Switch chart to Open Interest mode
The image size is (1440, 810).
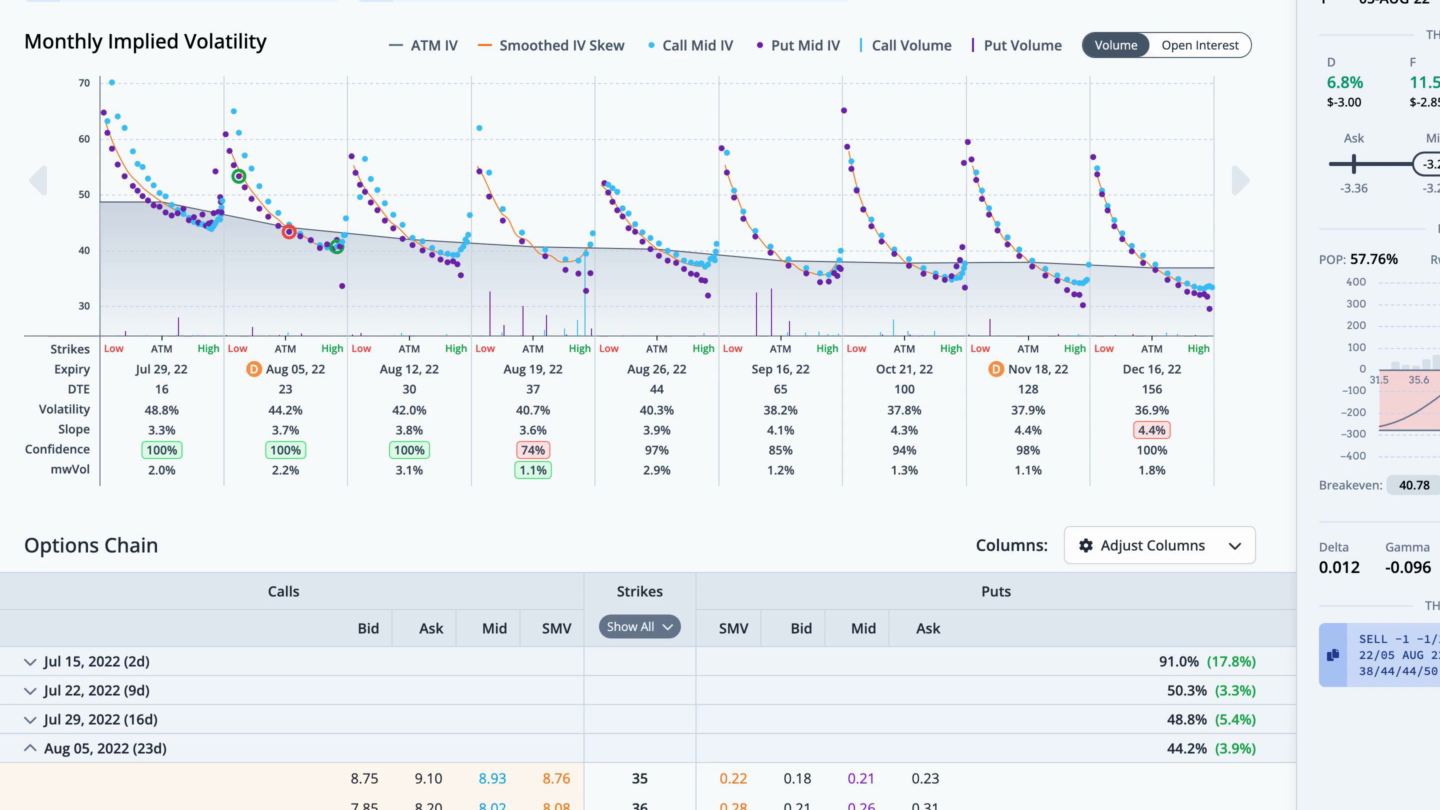point(1200,45)
